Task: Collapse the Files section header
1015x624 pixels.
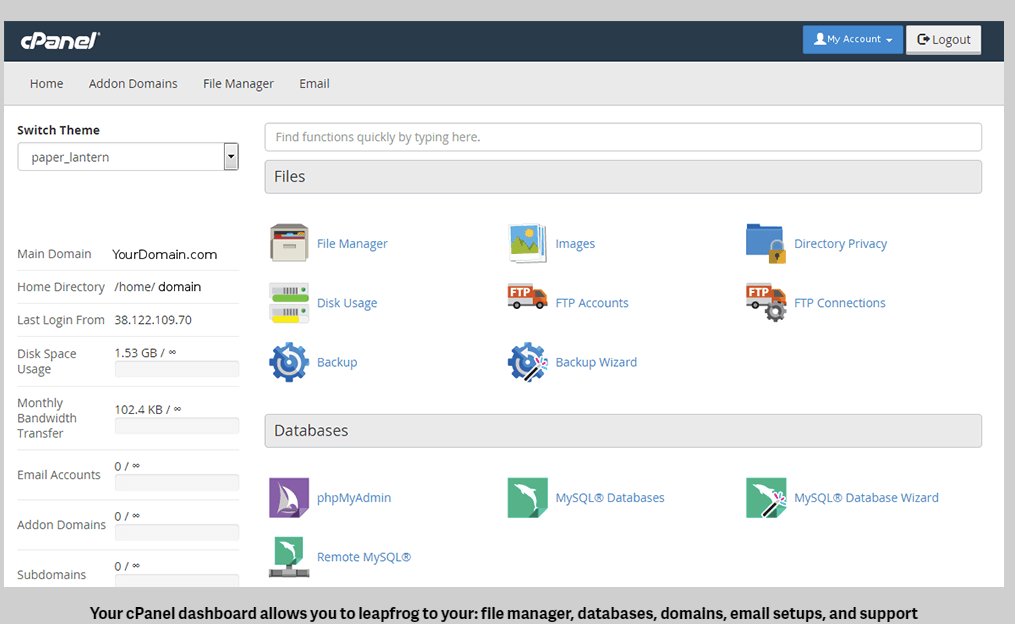Action: pyautogui.click(x=622, y=177)
